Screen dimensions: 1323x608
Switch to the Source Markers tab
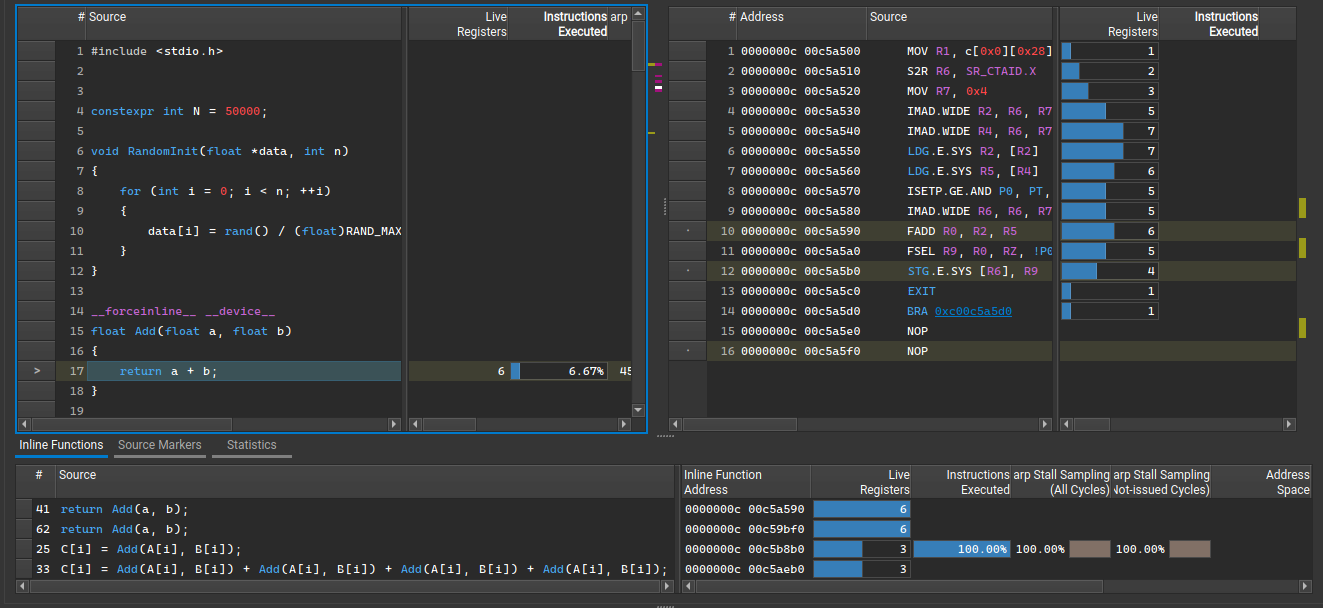pos(160,445)
